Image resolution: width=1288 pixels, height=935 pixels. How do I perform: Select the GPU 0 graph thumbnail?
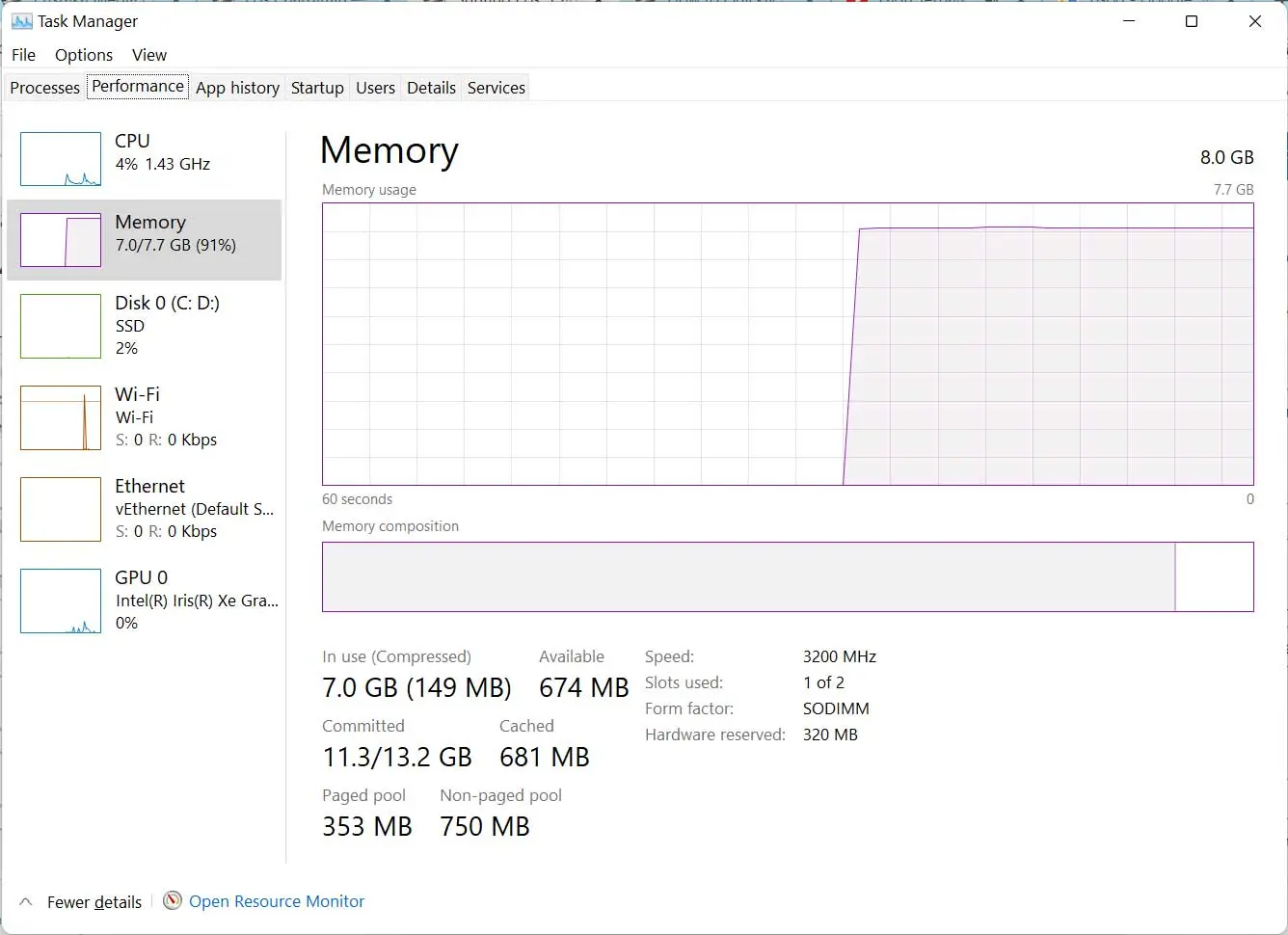pyautogui.click(x=61, y=601)
